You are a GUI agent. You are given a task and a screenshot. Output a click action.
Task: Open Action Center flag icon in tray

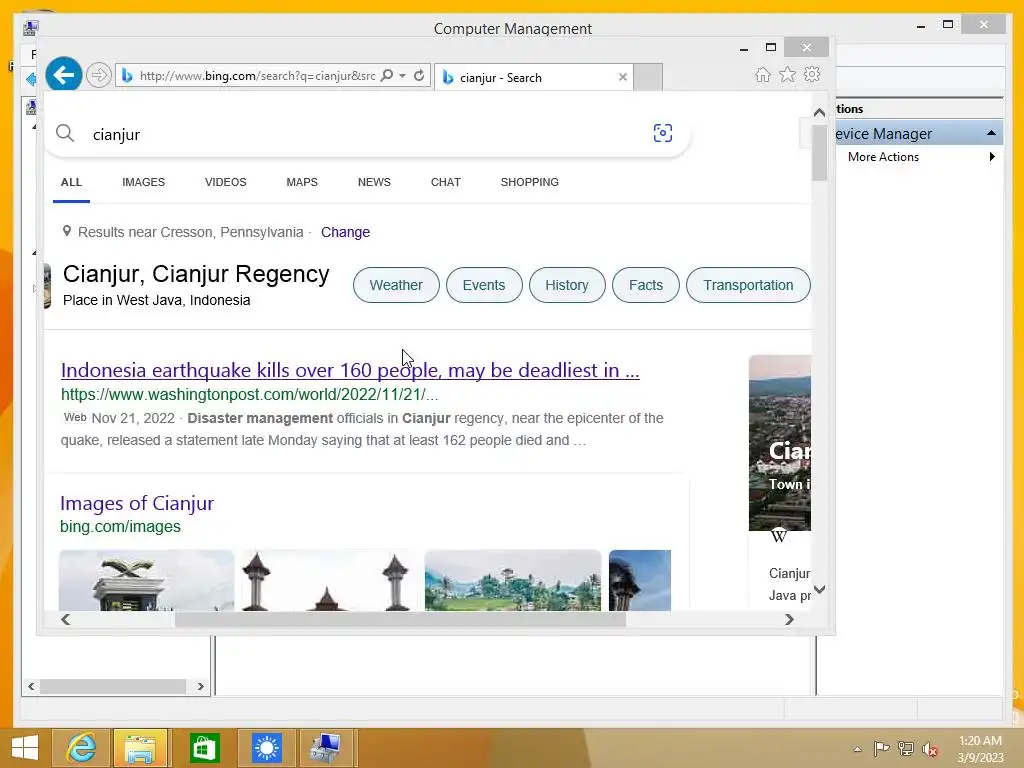tap(881, 749)
